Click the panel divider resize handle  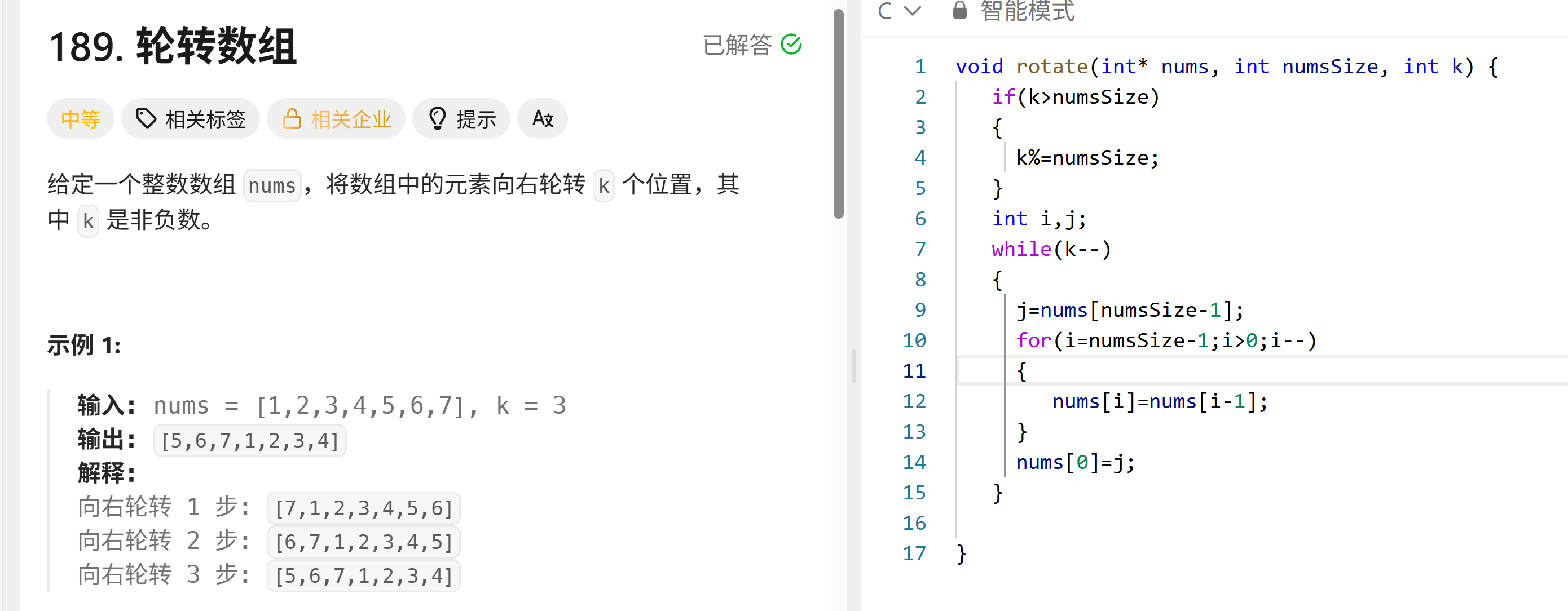[853, 365]
